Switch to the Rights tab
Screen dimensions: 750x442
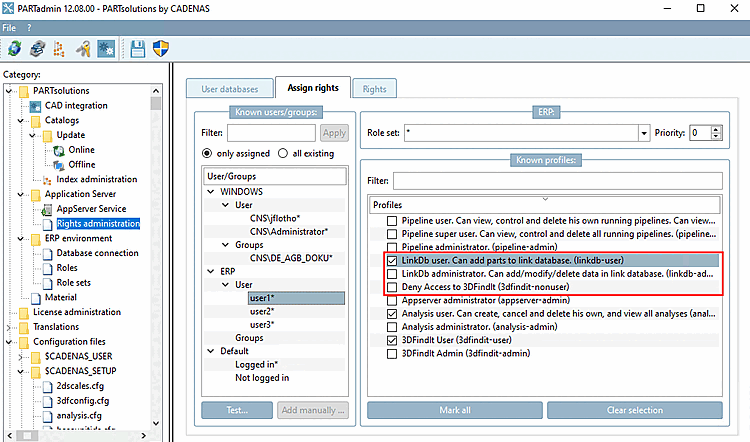374,89
